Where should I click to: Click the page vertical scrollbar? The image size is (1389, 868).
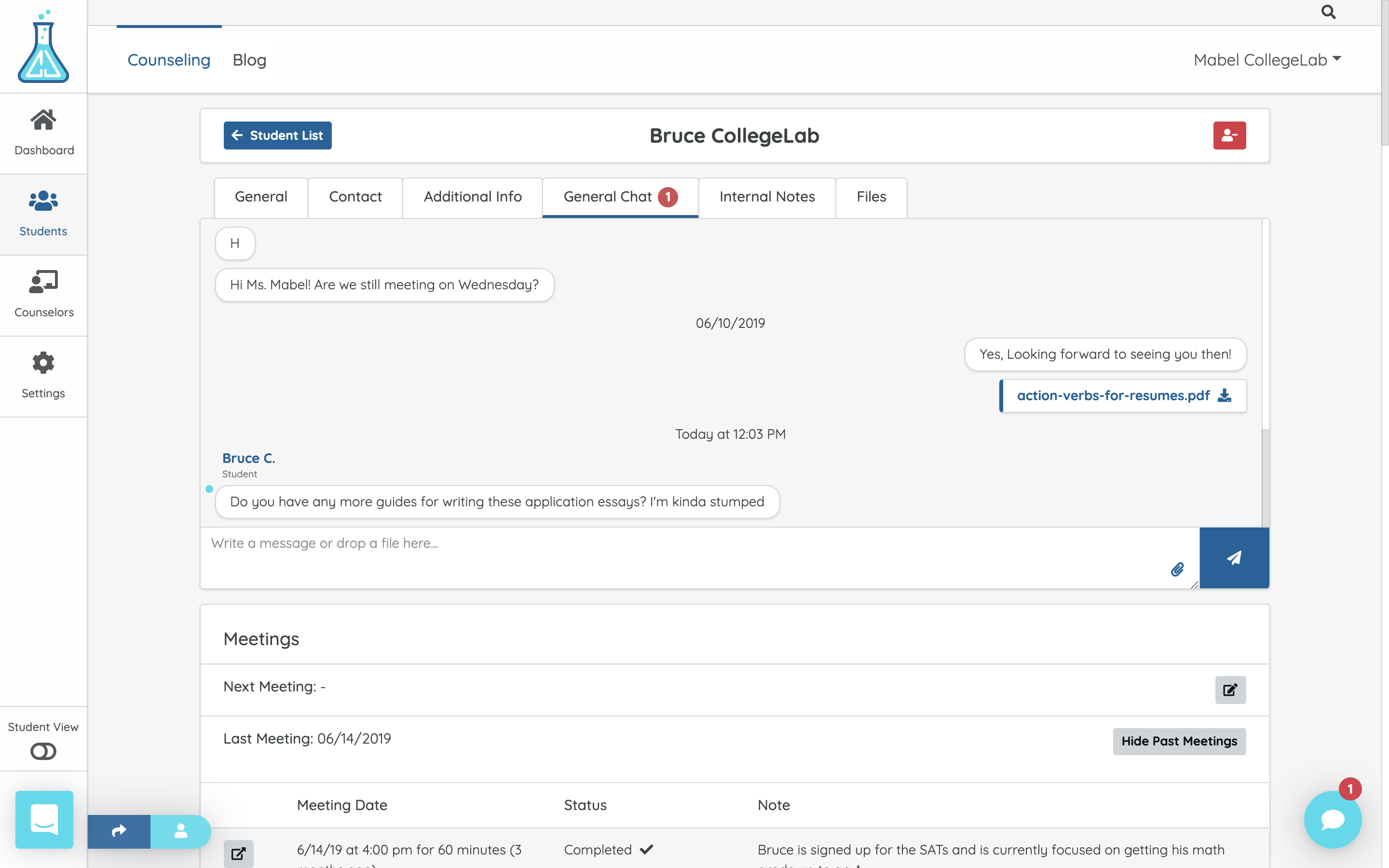[x=1384, y=72]
